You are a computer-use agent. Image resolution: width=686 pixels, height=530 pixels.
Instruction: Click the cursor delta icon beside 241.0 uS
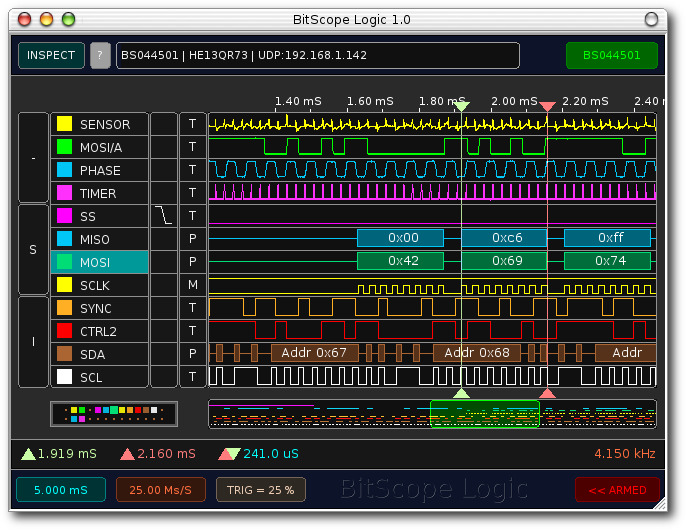click(229, 454)
